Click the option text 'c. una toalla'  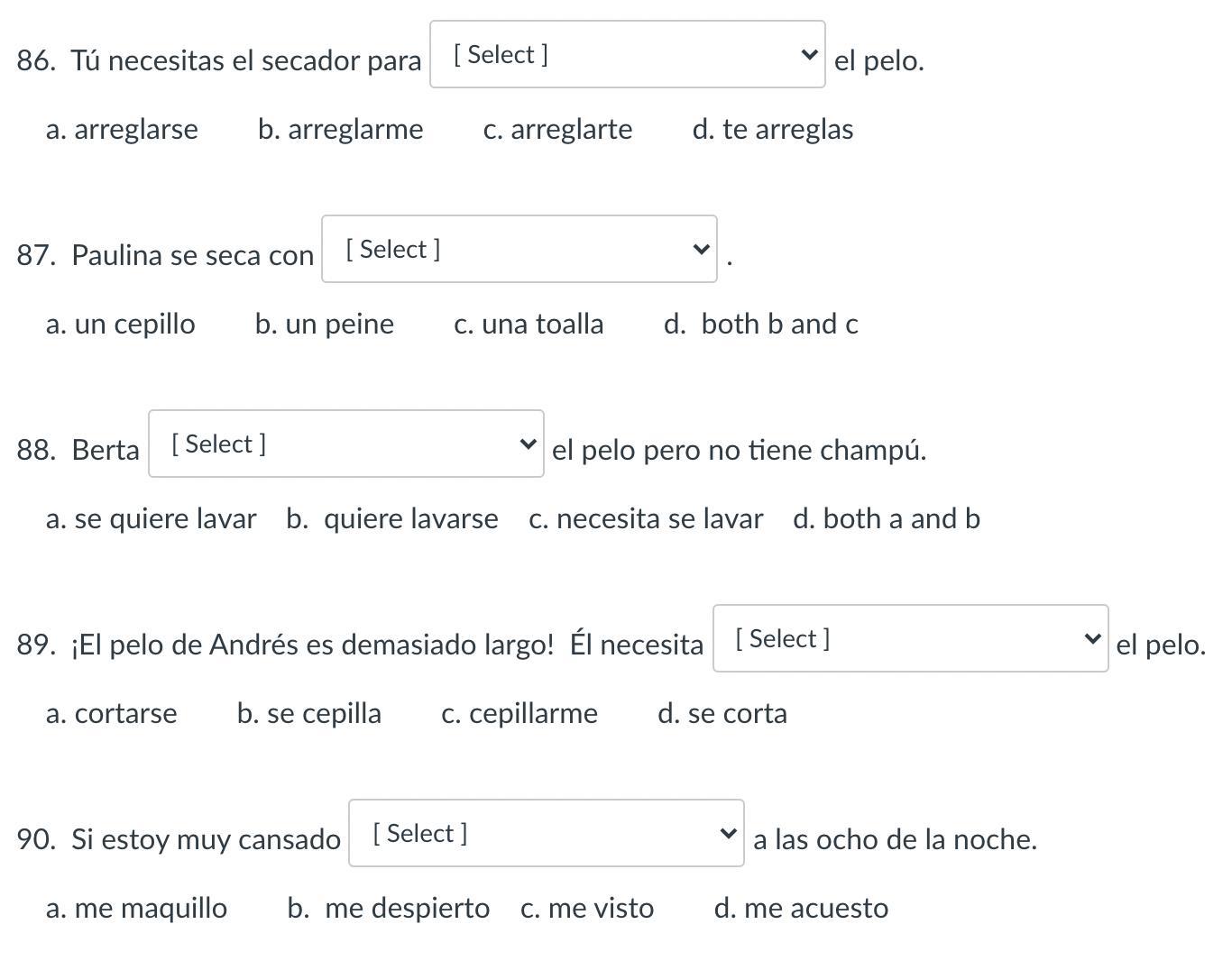click(529, 325)
